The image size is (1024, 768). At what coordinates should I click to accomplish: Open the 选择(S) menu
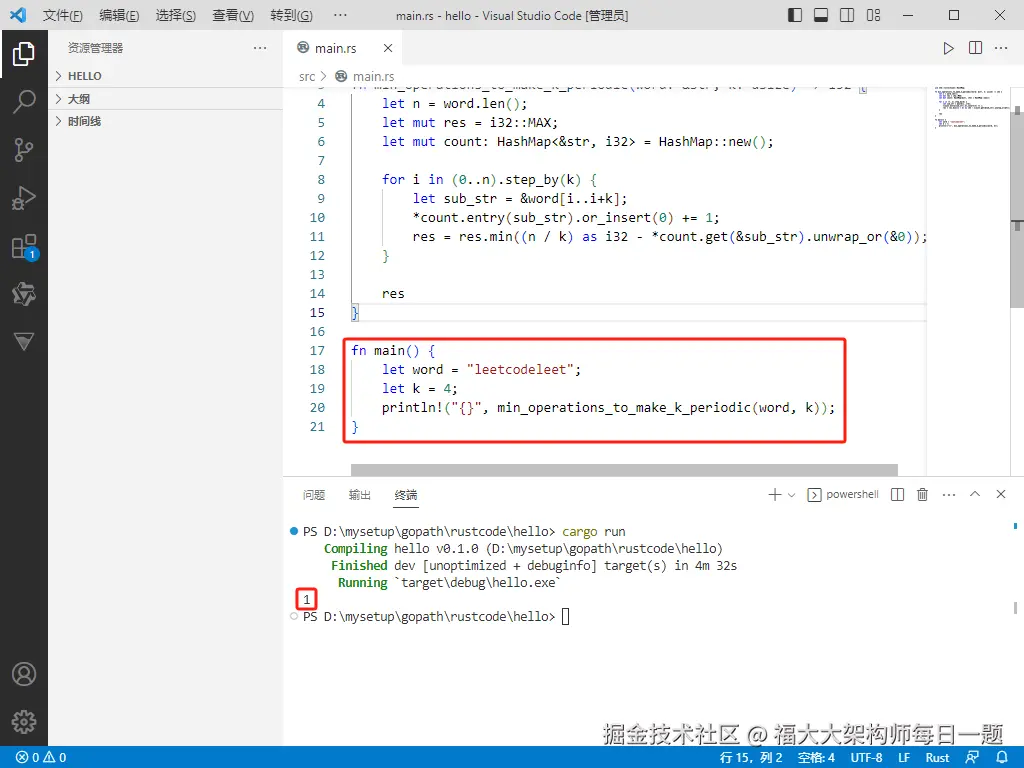176,15
